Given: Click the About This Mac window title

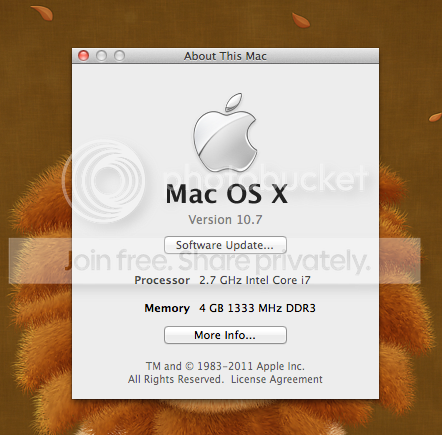Looking at the screenshot, I should (x=225, y=56).
